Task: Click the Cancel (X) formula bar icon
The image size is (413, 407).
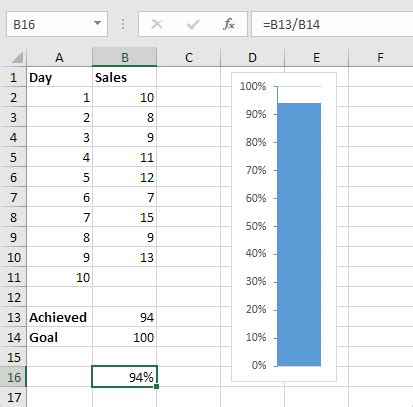Action: coord(157,24)
